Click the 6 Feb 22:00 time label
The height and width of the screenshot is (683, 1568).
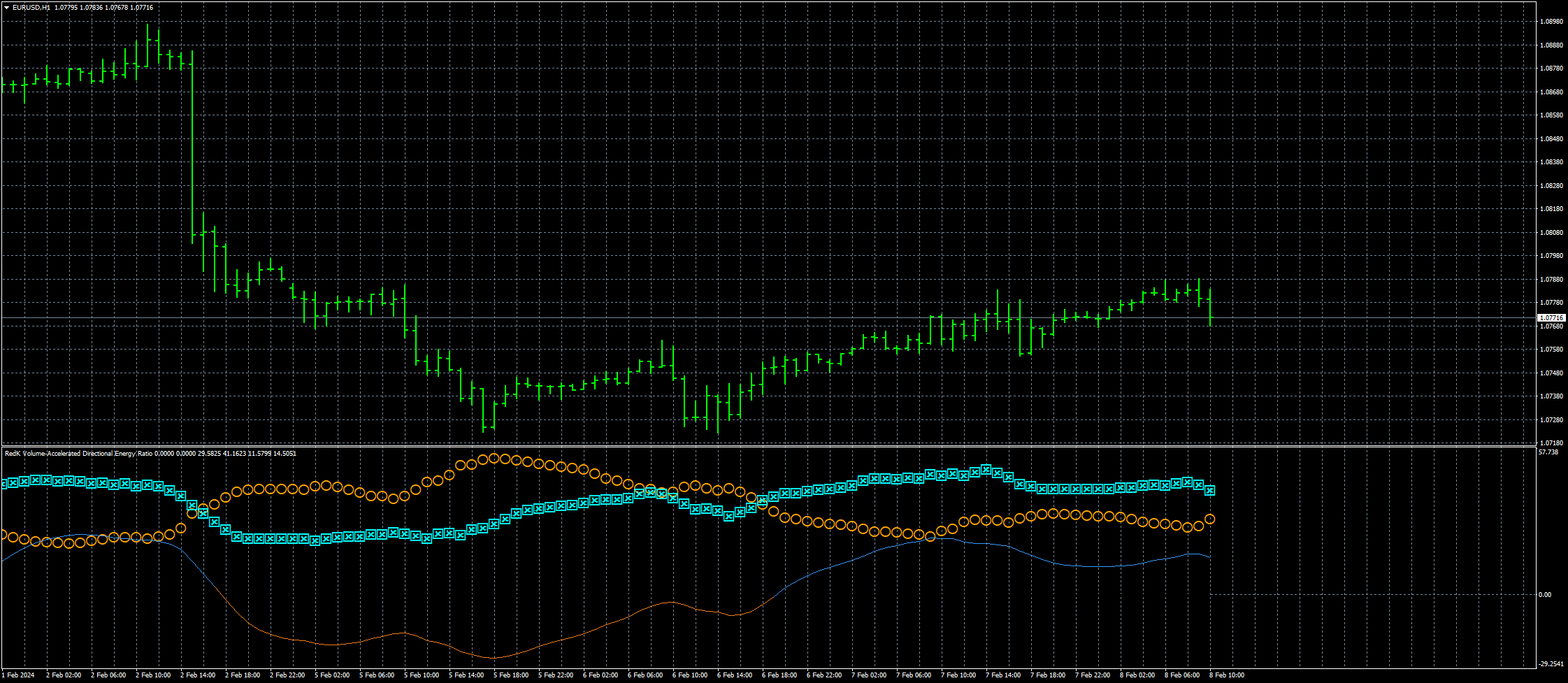point(824,675)
